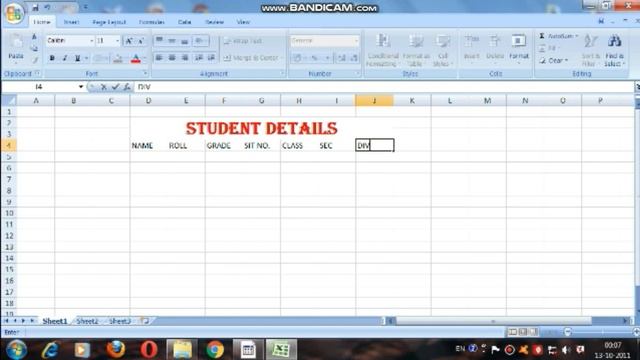The height and width of the screenshot is (360, 640).
Task: Toggle underline formatting
Action: coord(77,58)
